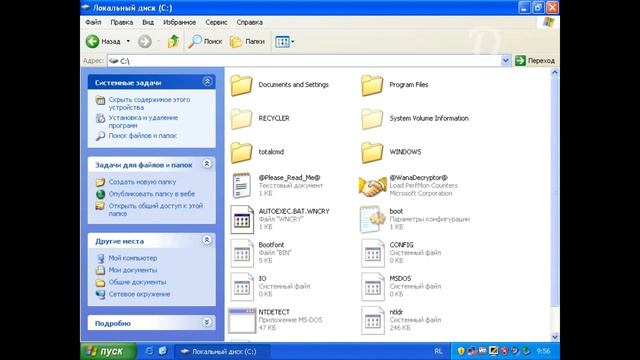Open Мой компьютер in Другие места
Viewport: 640px width, 360px height.
pyautogui.click(x=133, y=258)
